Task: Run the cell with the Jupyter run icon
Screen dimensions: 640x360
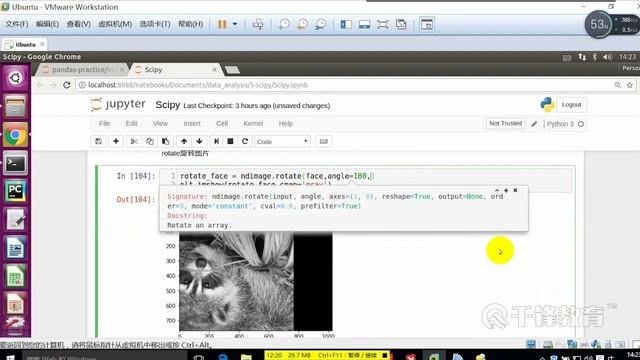Action: [x=216, y=141]
